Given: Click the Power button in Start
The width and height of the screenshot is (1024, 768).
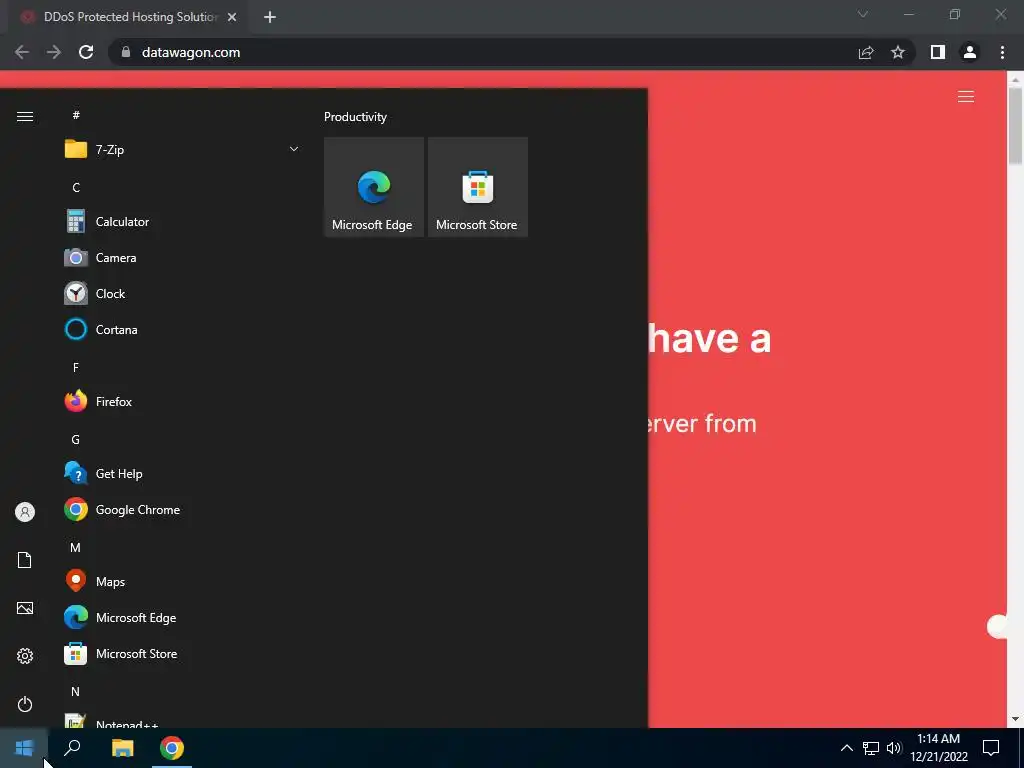Looking at the screenshot, I should [x=25, y=704].
